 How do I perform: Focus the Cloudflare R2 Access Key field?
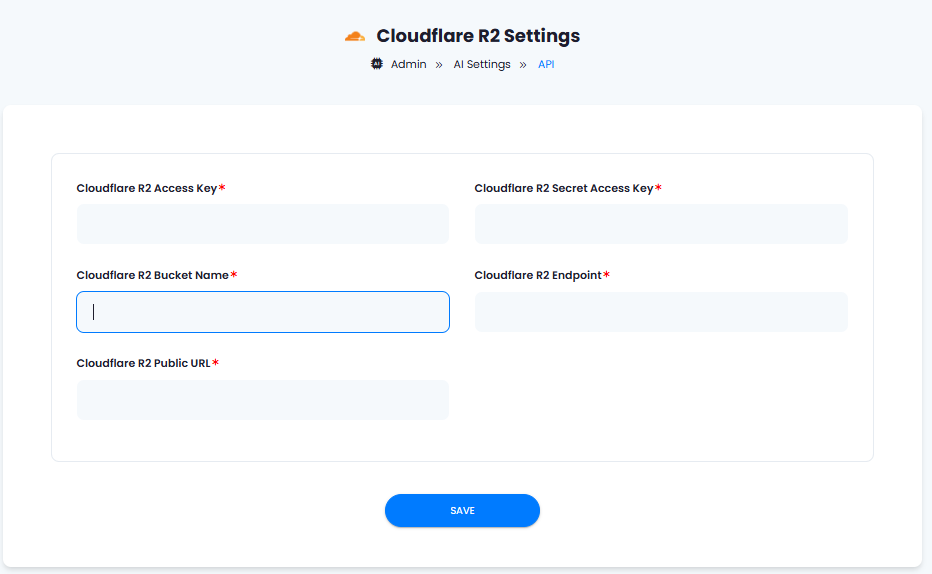(x=263, y=224)
